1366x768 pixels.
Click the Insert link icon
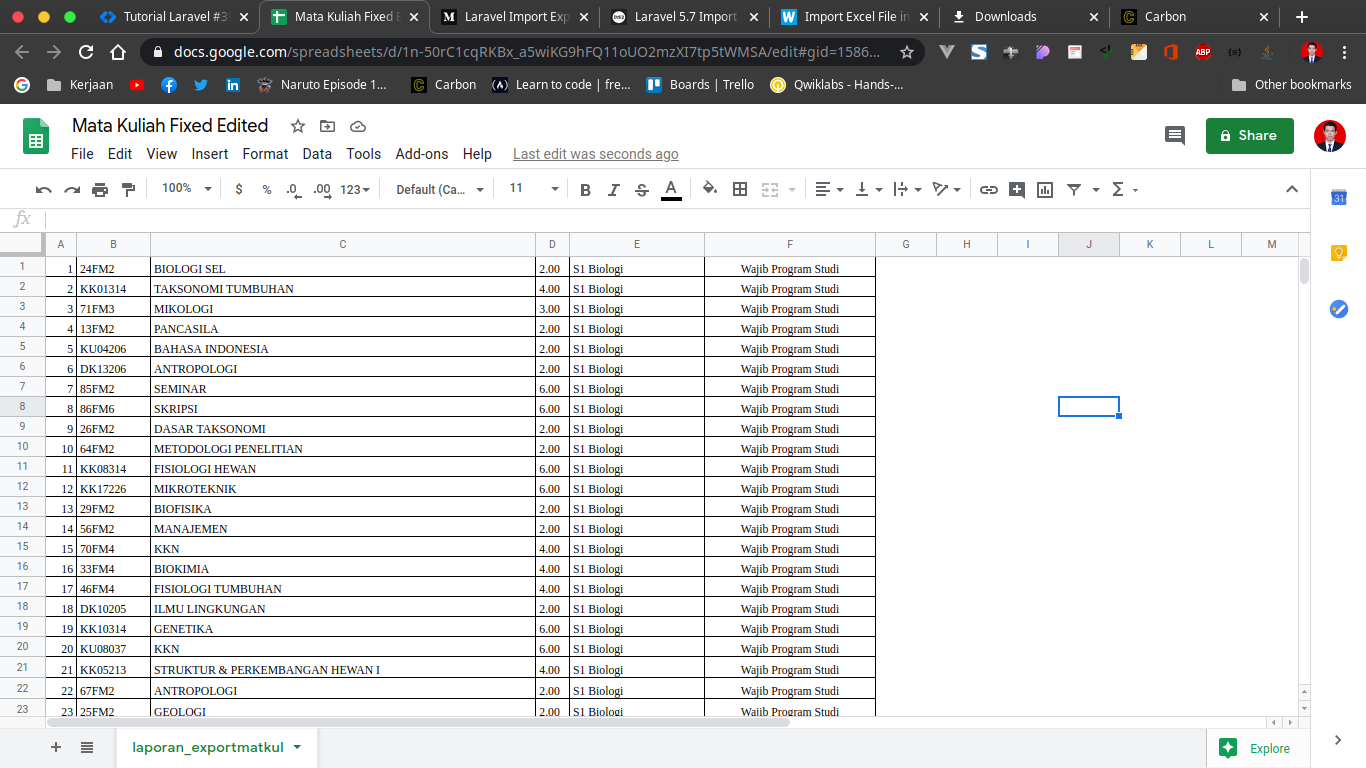point(989,189)
